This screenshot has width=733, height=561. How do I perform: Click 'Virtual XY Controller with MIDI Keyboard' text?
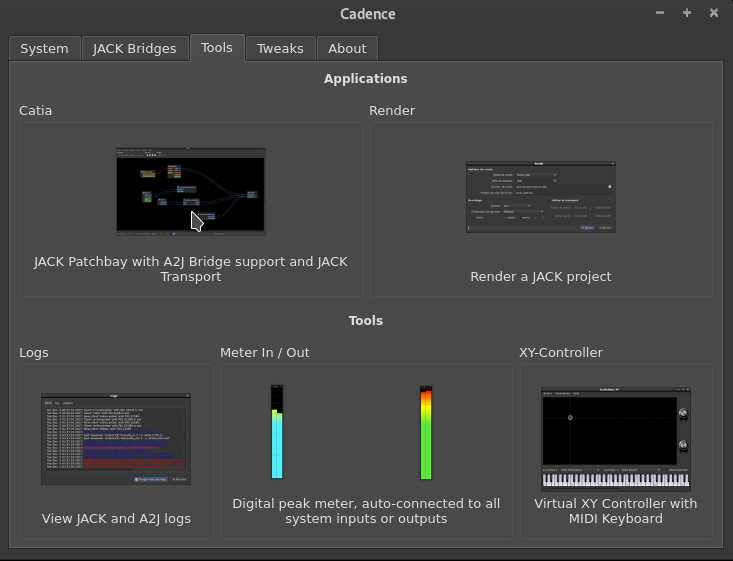616,511
